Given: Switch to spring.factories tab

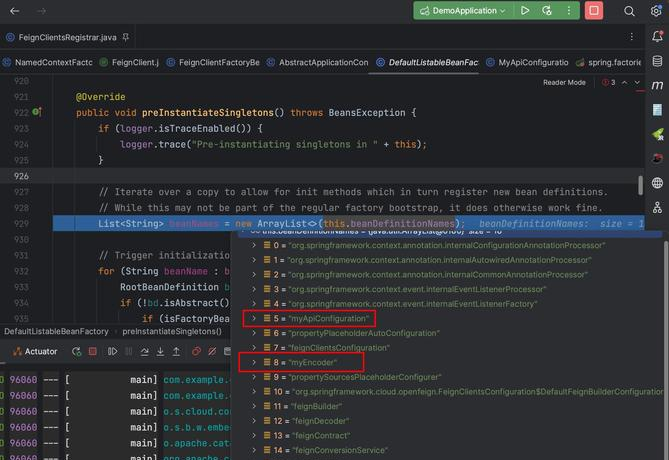Looking at the screenshot, I should point(608,63).
